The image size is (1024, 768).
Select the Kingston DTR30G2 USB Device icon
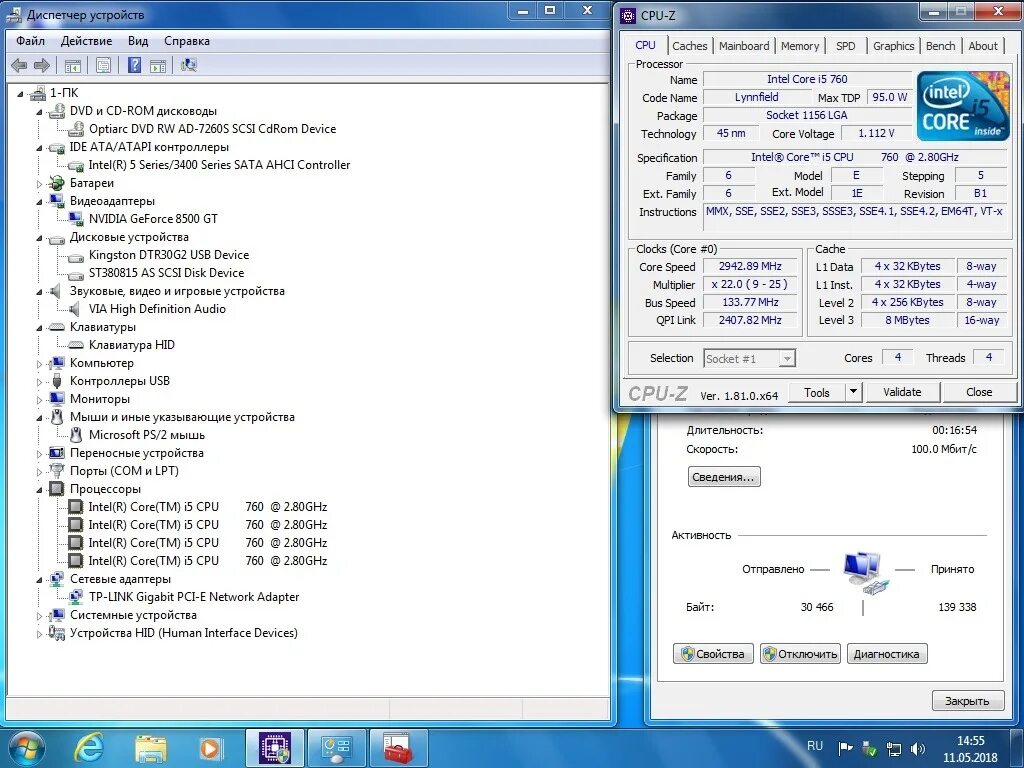76,255
